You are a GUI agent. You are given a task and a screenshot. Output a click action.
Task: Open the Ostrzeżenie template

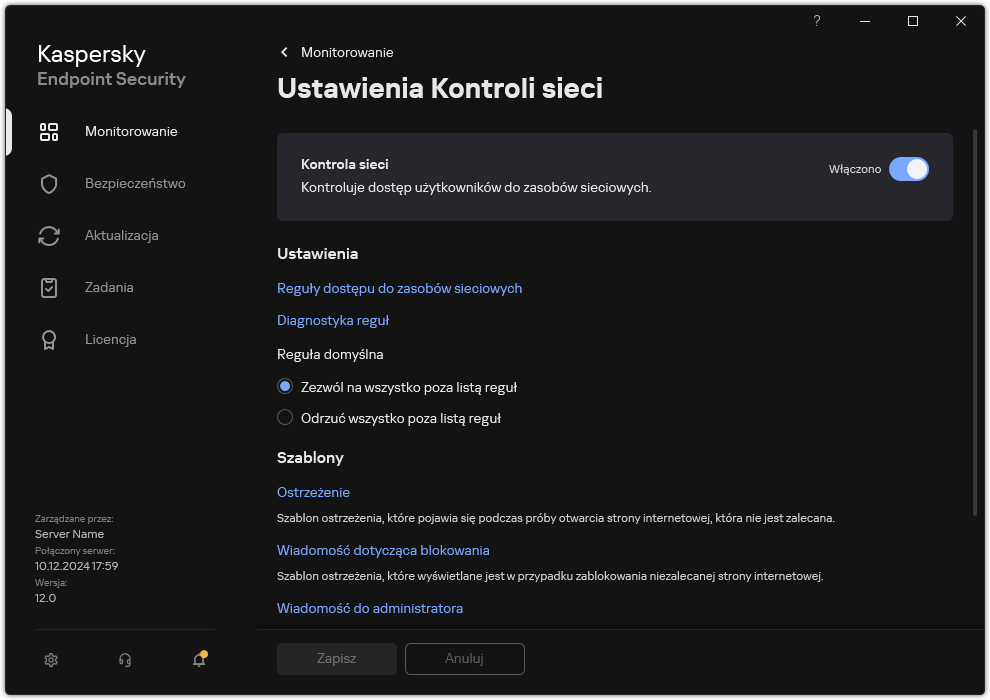coord(313,492)
